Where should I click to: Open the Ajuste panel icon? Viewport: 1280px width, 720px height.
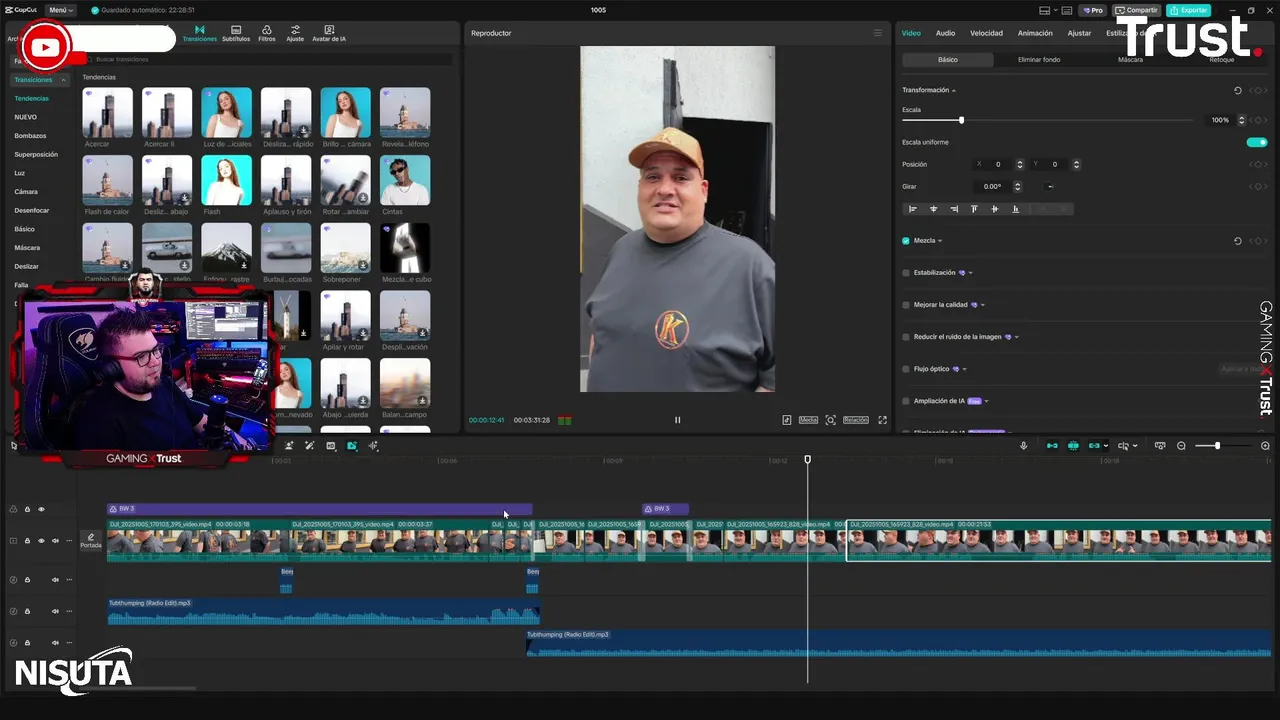[x=295, y=33]
